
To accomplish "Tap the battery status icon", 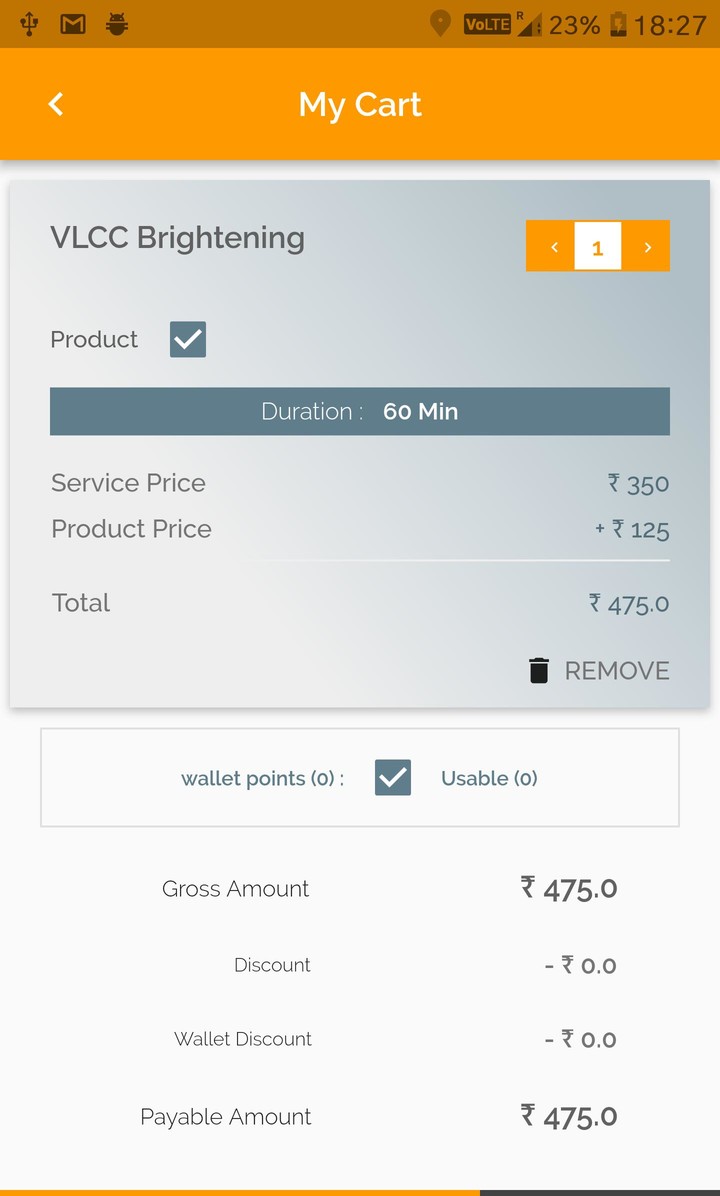I will pos(618,24).
